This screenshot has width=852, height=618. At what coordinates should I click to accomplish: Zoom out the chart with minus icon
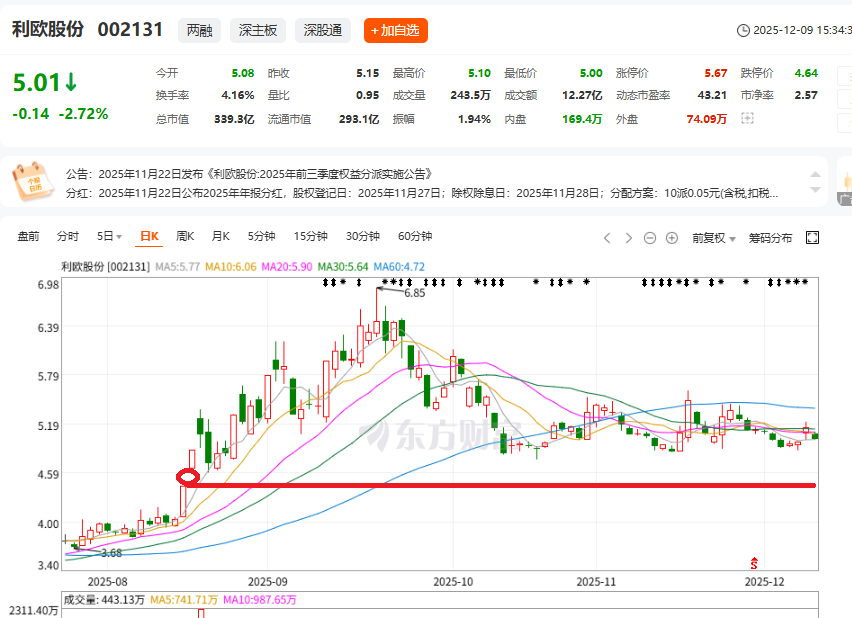(650, 238)
